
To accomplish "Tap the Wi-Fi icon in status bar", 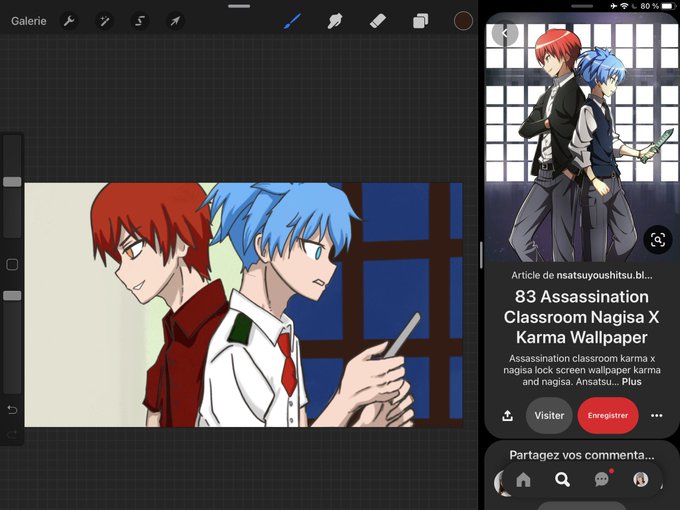I will tap(624, 6).
